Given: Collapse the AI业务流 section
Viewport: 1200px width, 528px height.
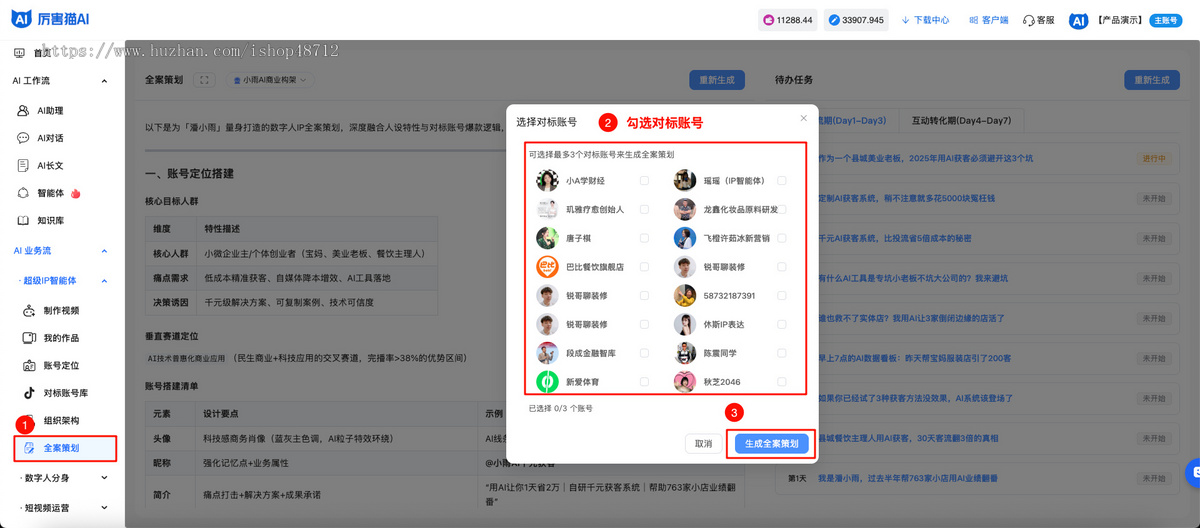Looking at the screenshot, I should pyautogui.click(x=104, y=251).
